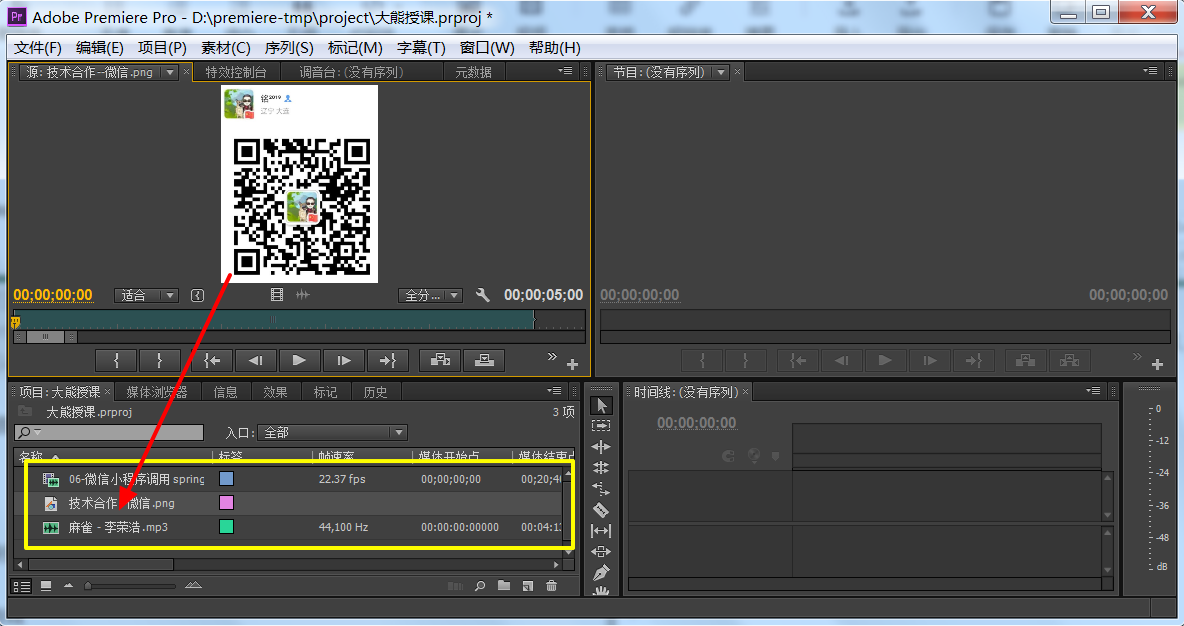The height and width of the screenshot is (626, 1184).
Task: Click the Clear trash icon
Action: click(552, 586)
